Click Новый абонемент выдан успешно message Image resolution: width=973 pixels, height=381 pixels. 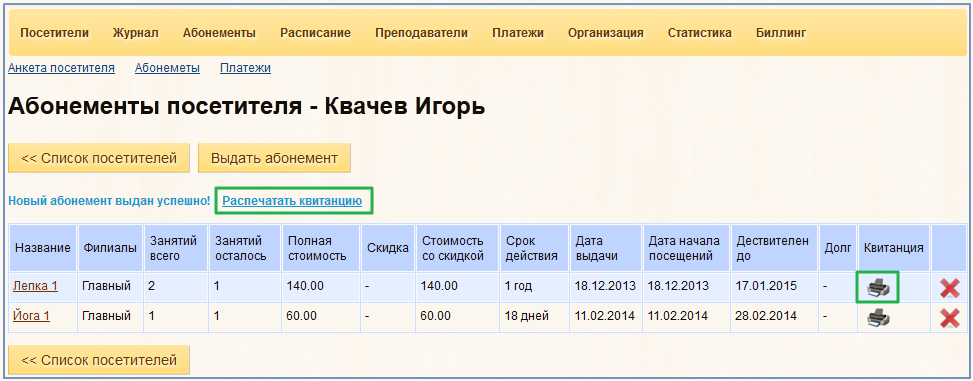point(109,200)
